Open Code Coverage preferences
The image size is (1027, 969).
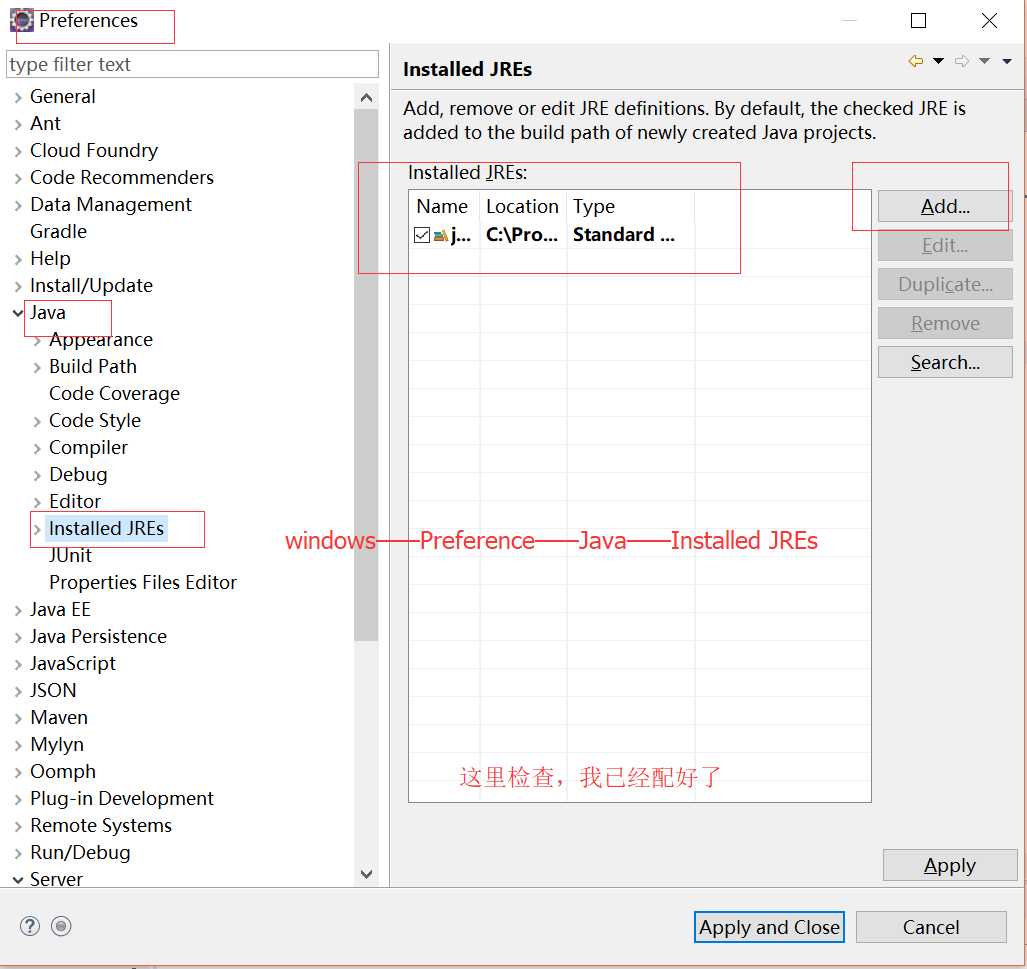[x=114, y=393]
